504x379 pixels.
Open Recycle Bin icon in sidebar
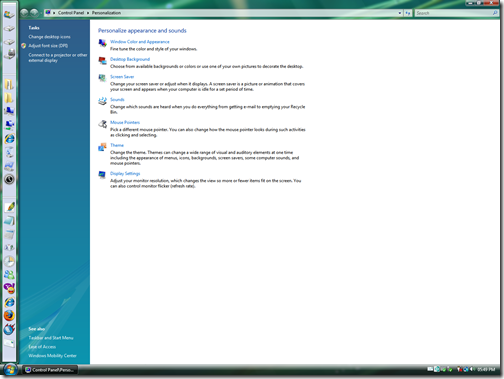click(9, 152)
